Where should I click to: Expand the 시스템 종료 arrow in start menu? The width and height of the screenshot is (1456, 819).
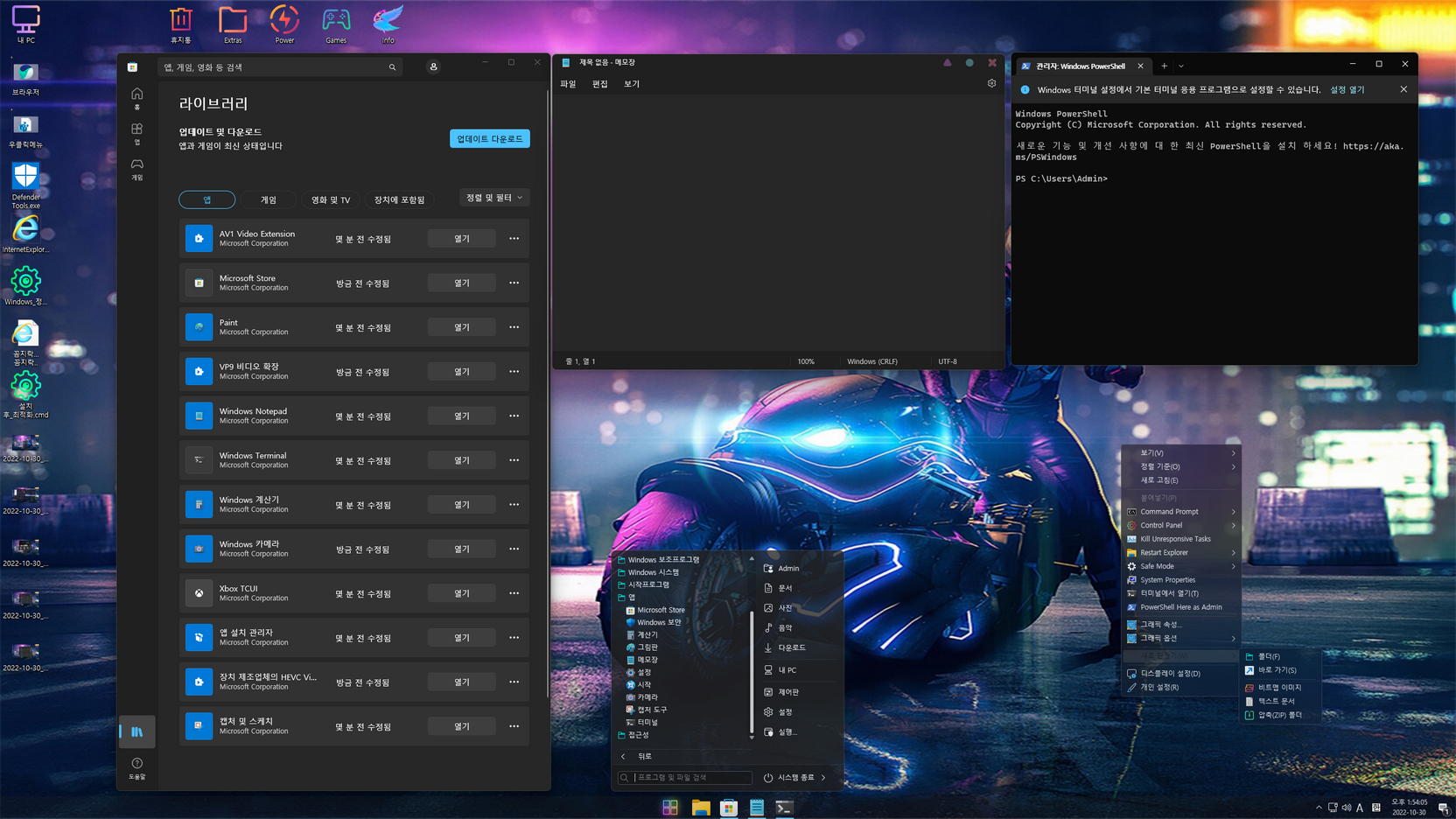tap(823, 777)
